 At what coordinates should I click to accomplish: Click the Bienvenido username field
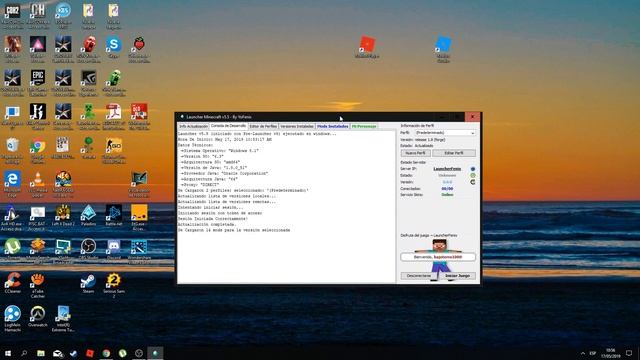[438, 257]
